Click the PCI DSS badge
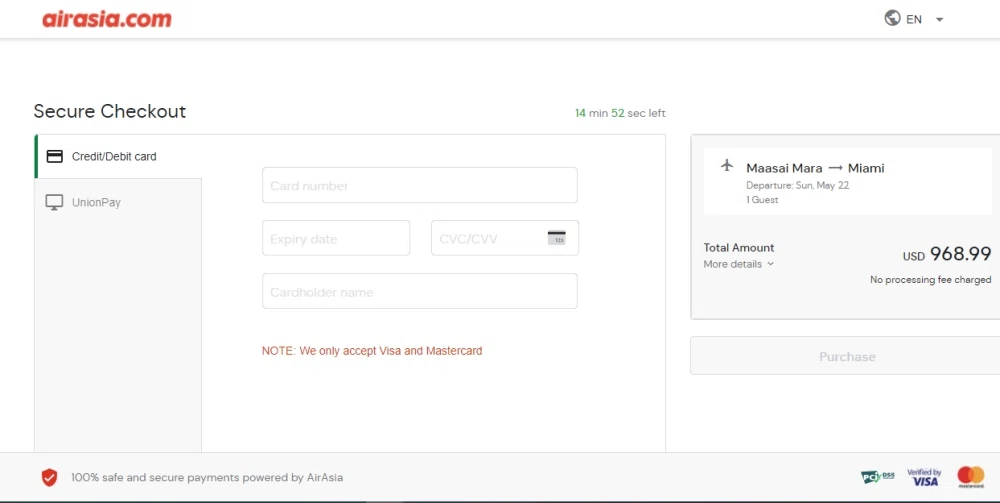The width and height of the screenshot is (1000, 503). click(878, 476)
